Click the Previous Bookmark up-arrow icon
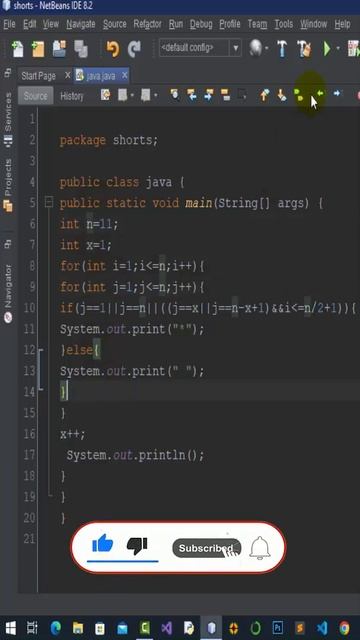Viewport: 360px width, 640px height. click(264, 95)
